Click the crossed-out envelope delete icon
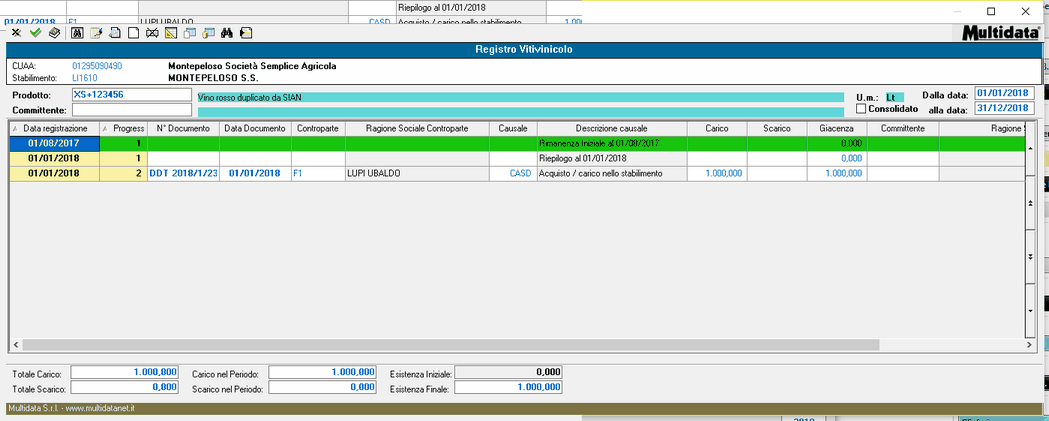The width and height of the screenshot is (1049, 421). (152, 33)
